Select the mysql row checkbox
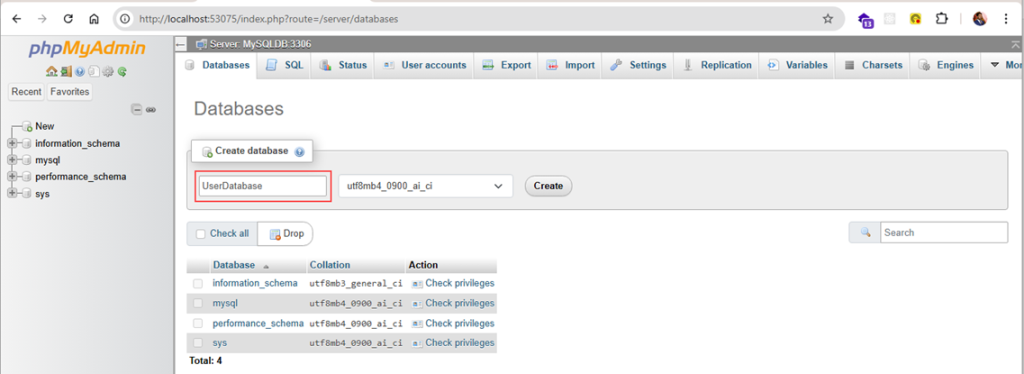Viewport: 1024px width, 374px height. (198, 304)
